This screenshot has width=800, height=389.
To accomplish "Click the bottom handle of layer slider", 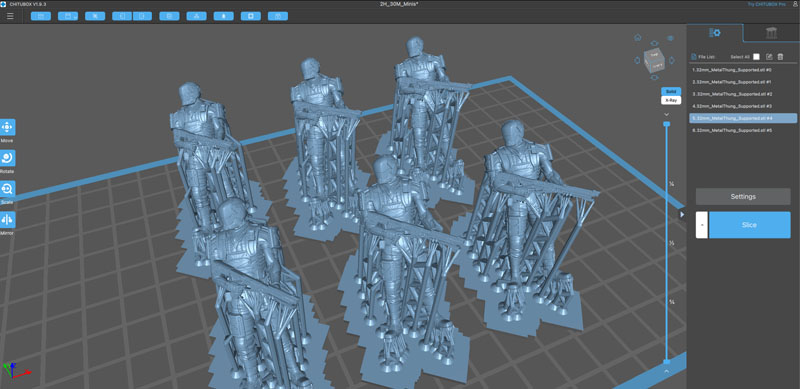I will pos(666,361).
